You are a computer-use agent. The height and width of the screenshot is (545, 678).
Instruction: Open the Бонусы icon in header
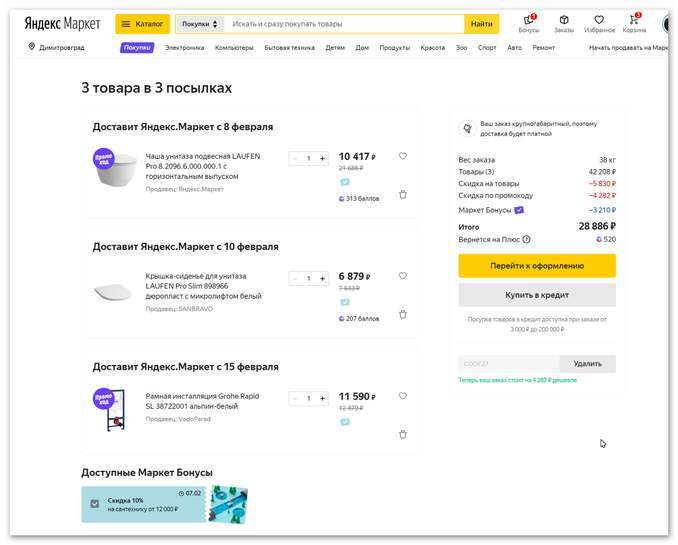(528, 22)
